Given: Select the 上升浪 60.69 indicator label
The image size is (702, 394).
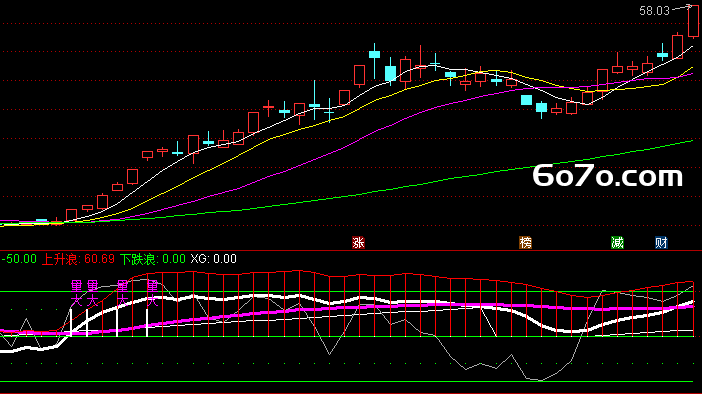Looking at the screenshot, I should [x=78, y=259].
